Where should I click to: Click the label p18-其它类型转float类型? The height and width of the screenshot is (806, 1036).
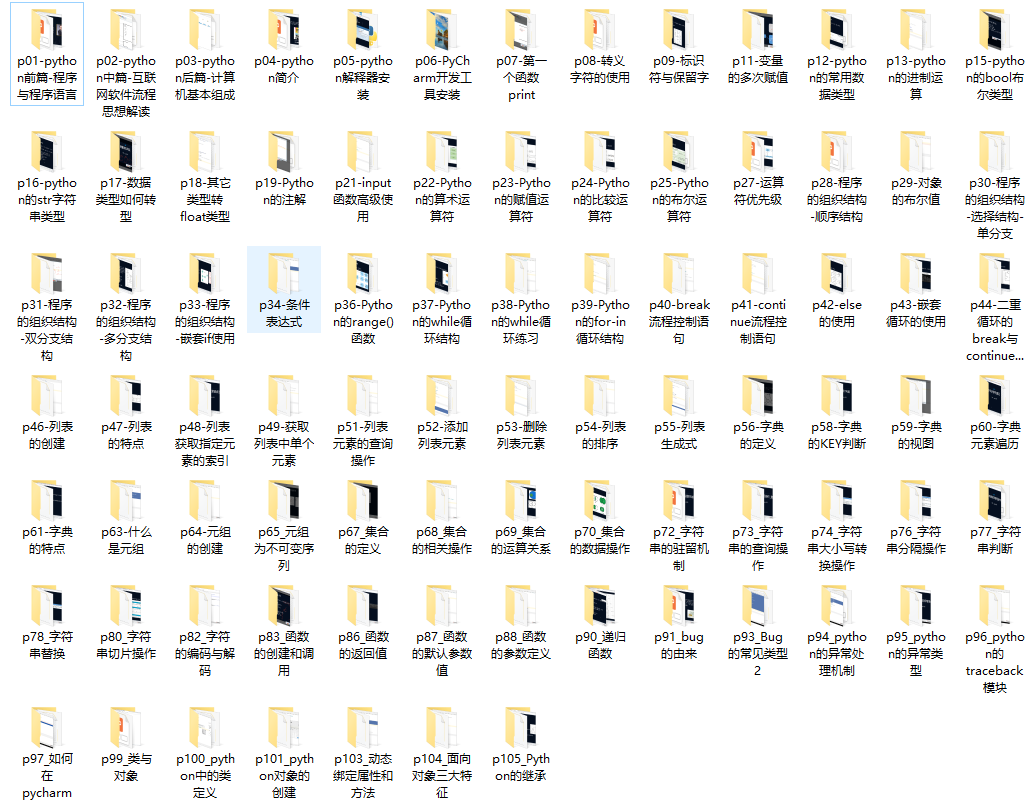(205, 200)
